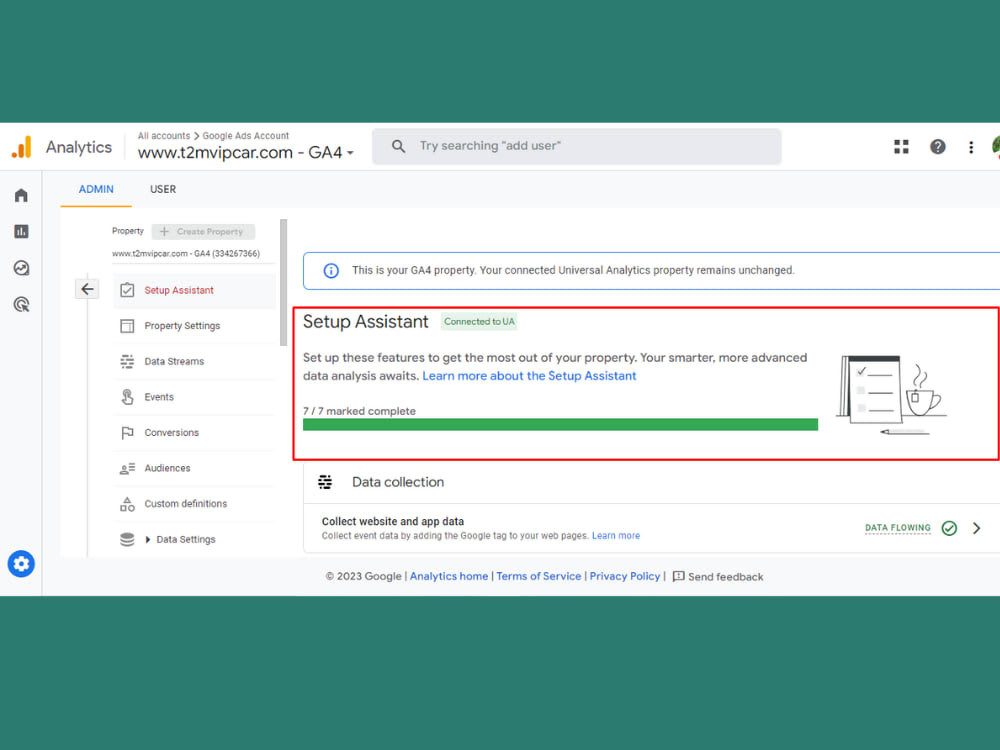1000x750 pixels.
Task: Click the 7/7 setup progress bar
Action: tap(560, 424)
